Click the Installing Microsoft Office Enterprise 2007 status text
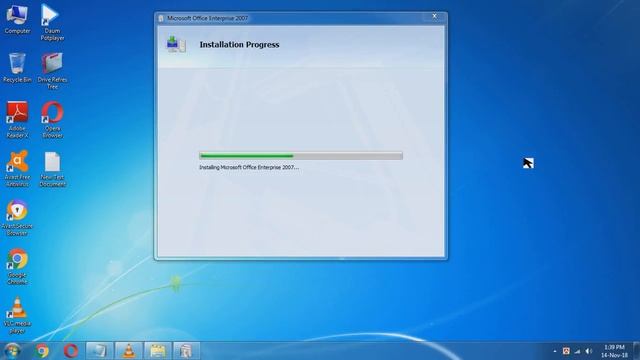Viewport: 640px width, 360px height. [249, 167]
